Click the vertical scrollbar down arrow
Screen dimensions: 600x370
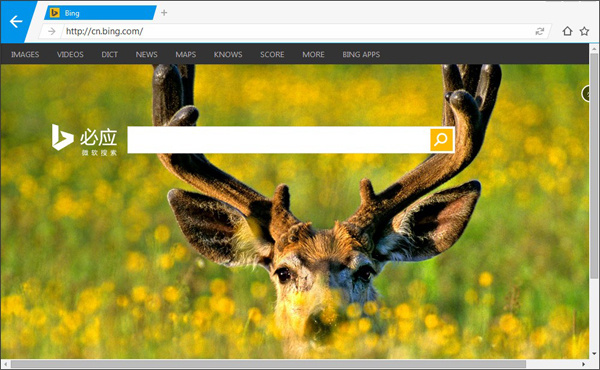(593, 354)
